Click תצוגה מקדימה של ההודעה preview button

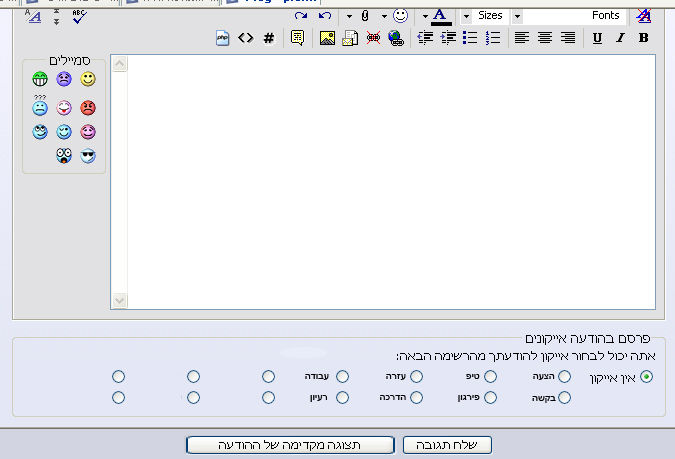pos(290,445)
